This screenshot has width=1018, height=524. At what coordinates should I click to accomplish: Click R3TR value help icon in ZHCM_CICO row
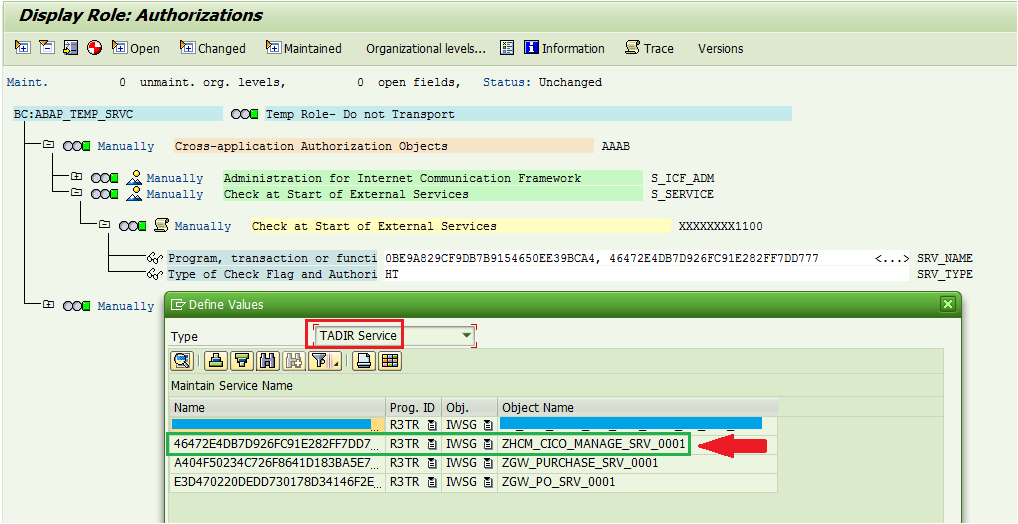coord(432,445)
